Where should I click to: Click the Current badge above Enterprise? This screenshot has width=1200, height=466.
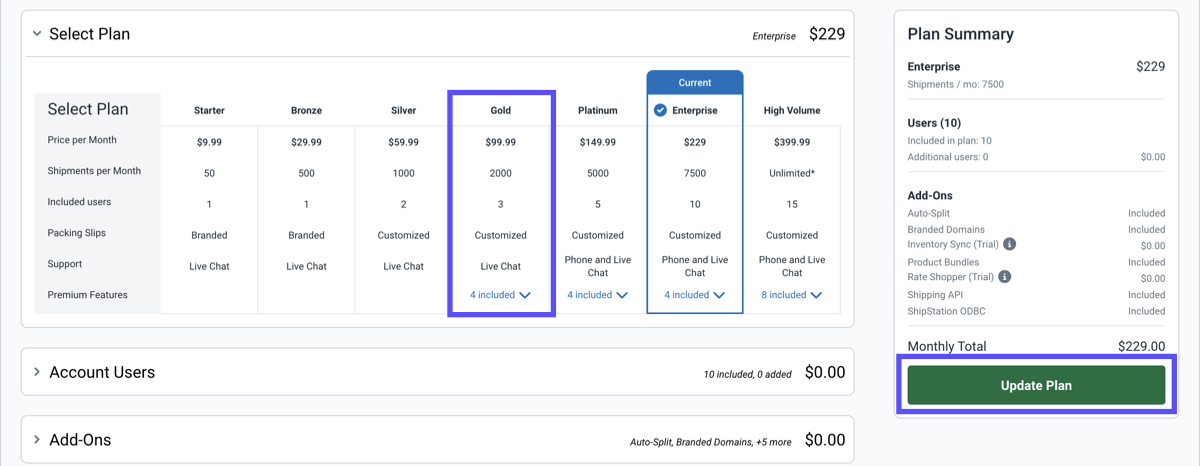694,83
